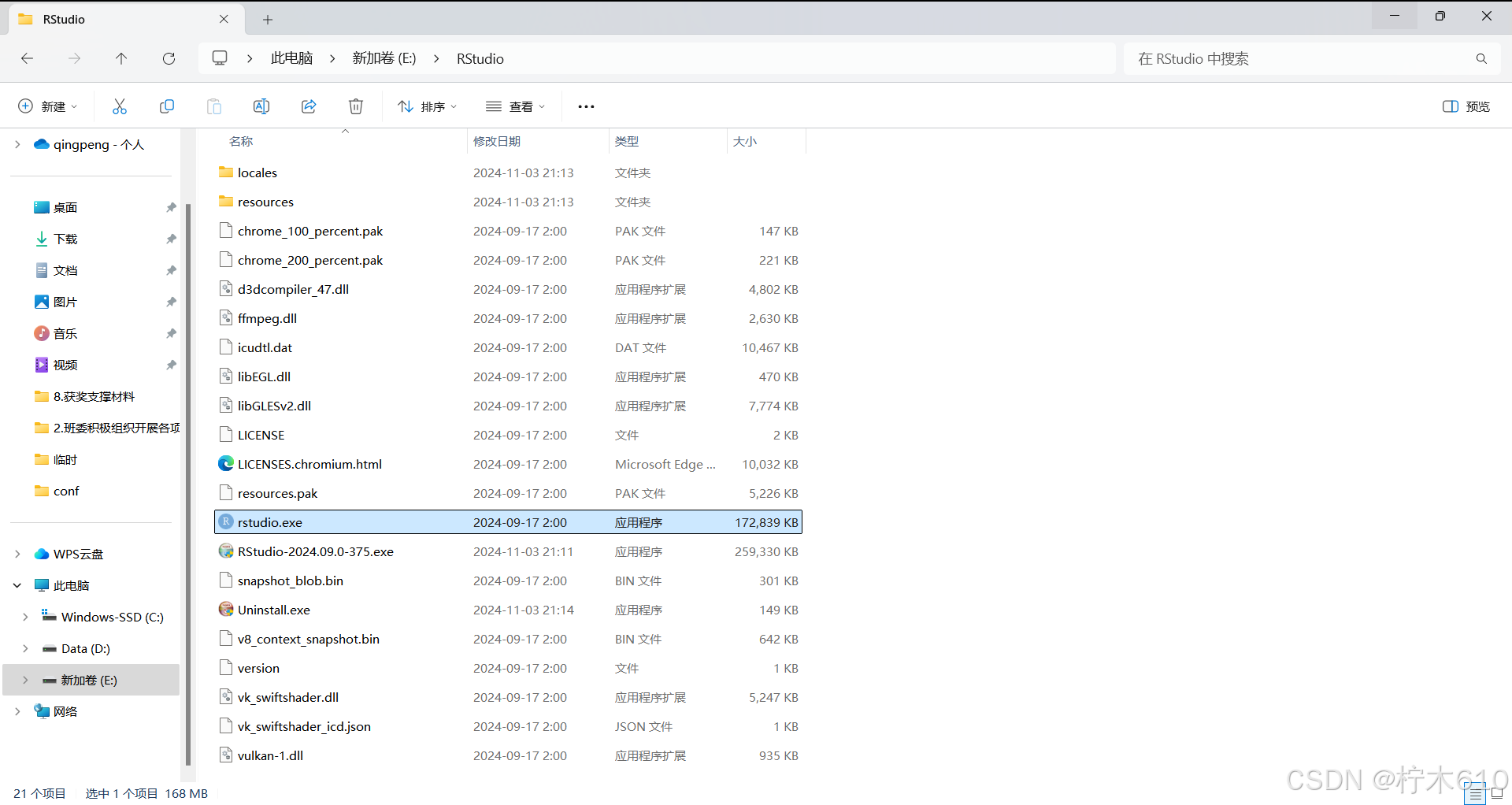1512x805 pixels.
Task: Navigate to 此电脑 via the breadcrumb
Action: coord(291,57)
